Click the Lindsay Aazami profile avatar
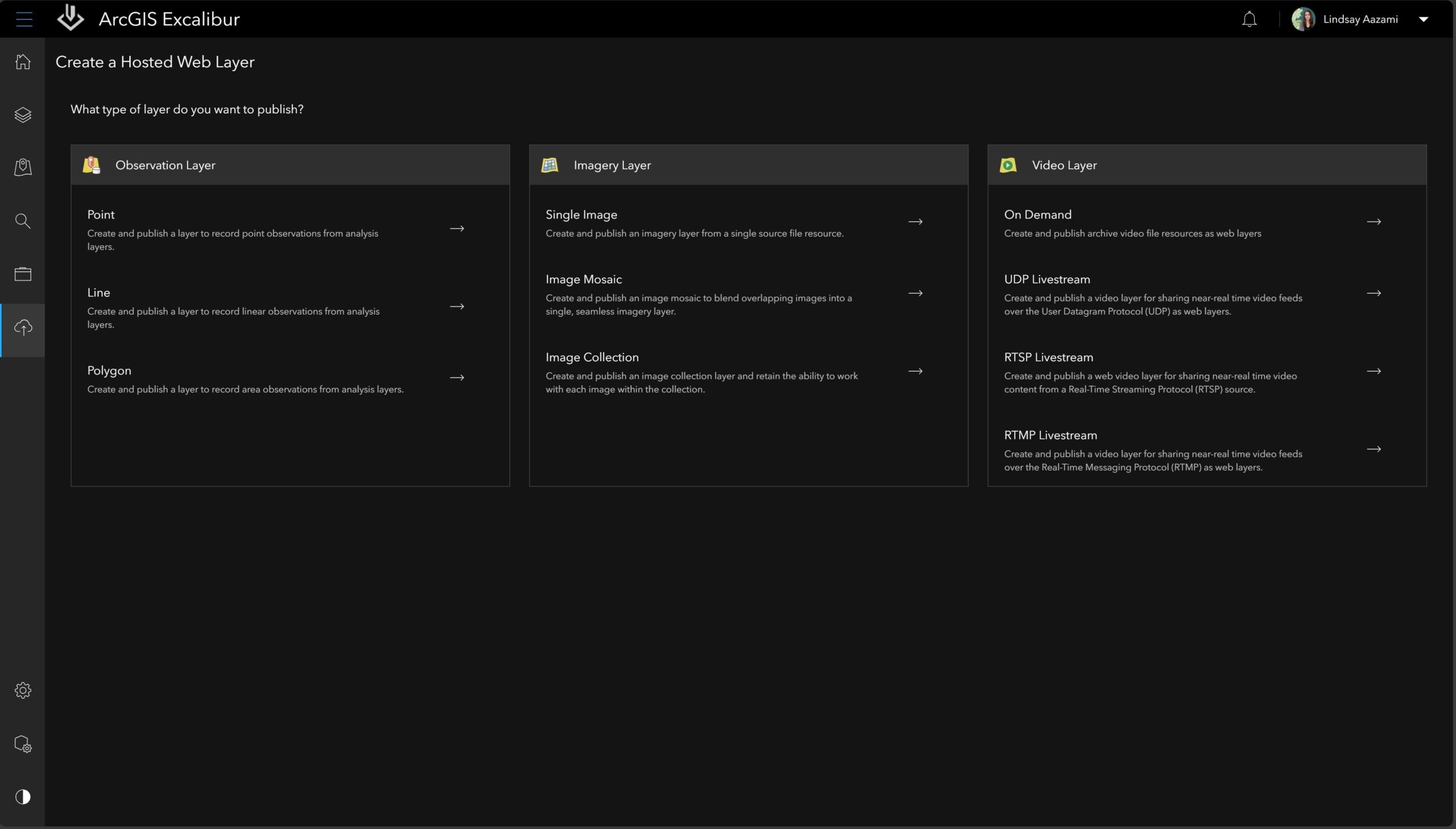 pos(1303,19)
